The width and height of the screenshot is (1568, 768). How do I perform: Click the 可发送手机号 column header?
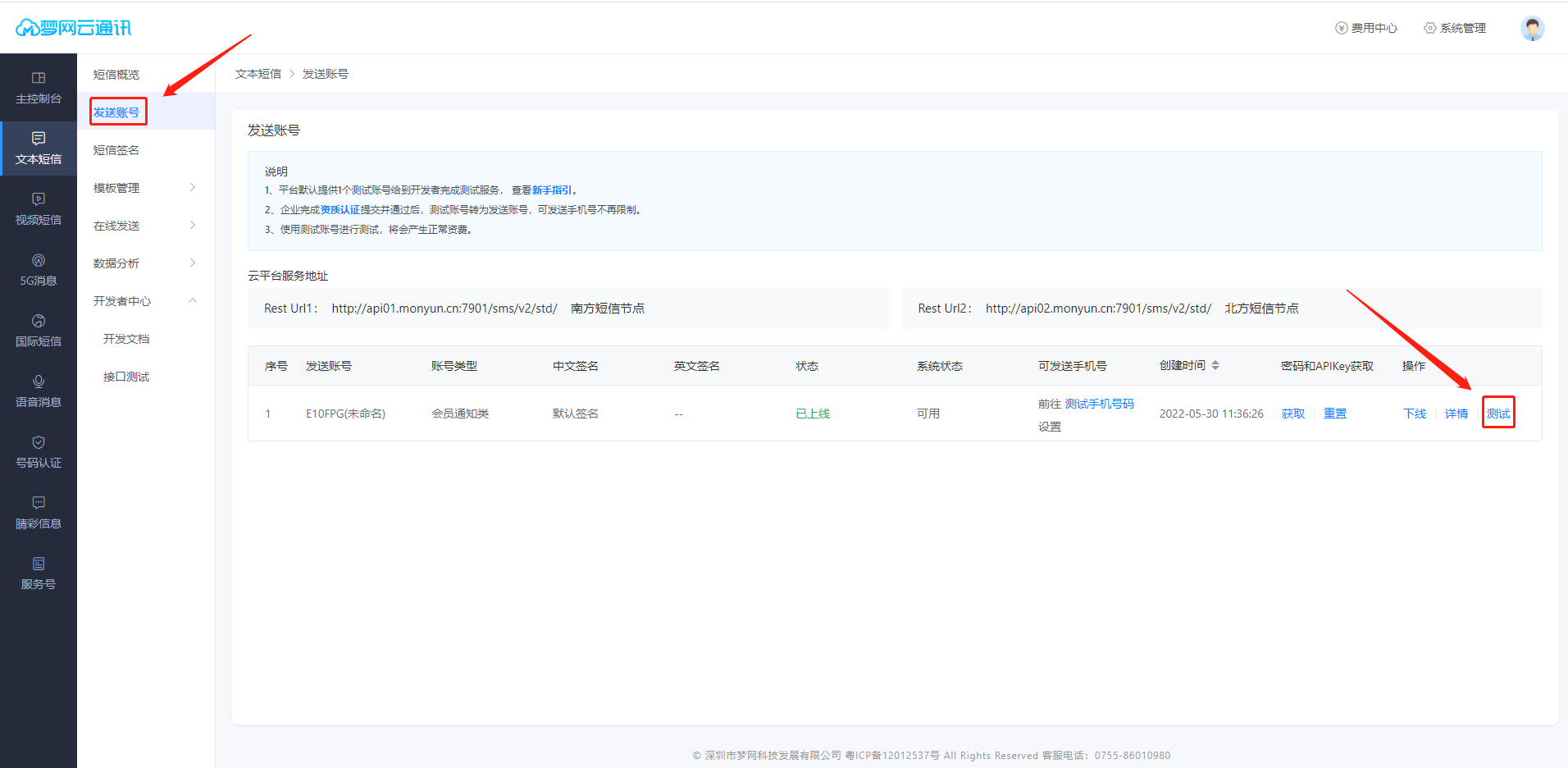click(1073, 366)
